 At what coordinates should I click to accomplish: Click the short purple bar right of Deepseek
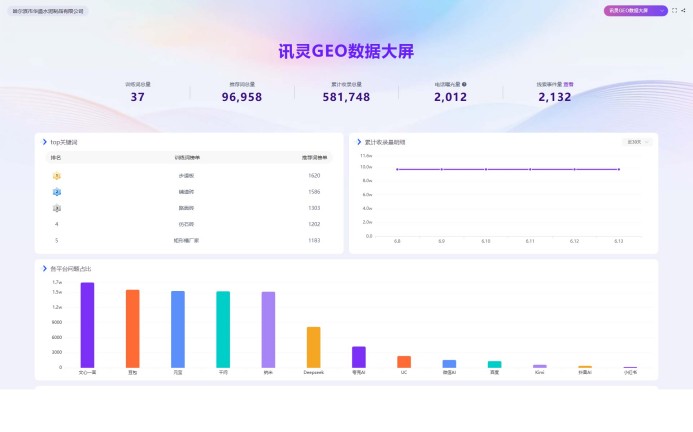(359, 357)
